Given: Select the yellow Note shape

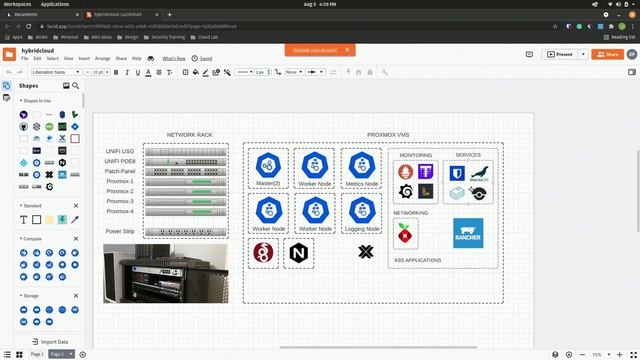Looking at the screenshot, I should [49, 220].
